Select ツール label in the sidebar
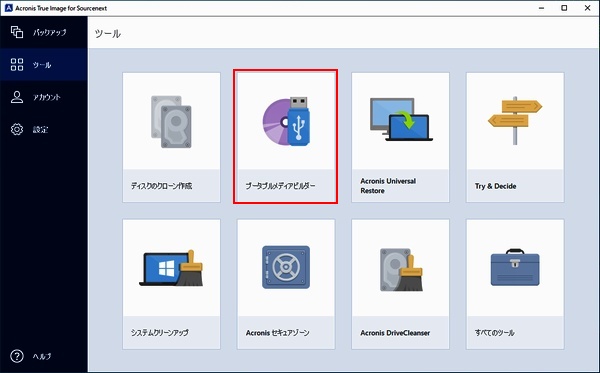Viewport: 600px width, 373px height. (42, 65)
